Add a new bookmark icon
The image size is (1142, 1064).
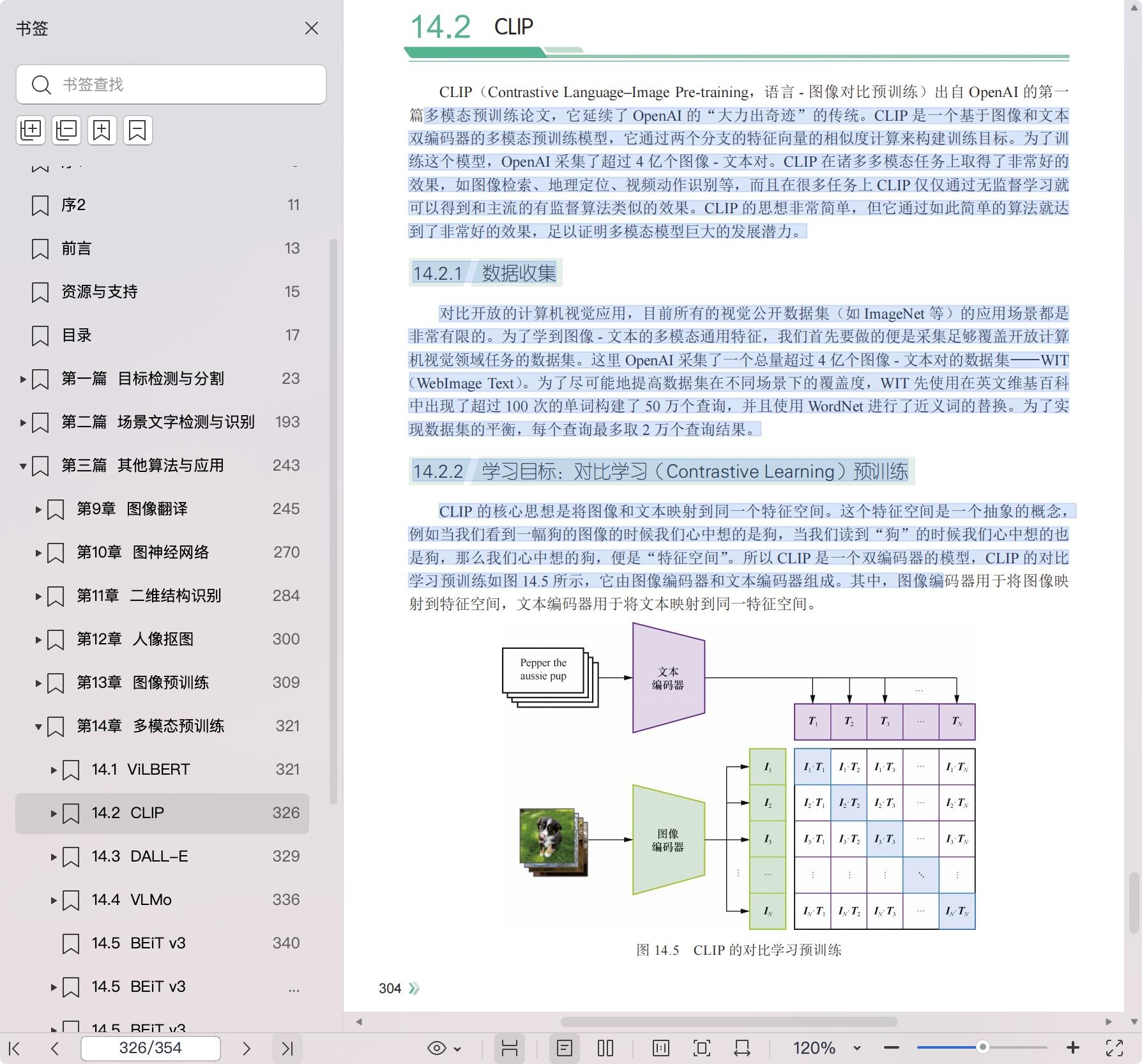(102, 130)
